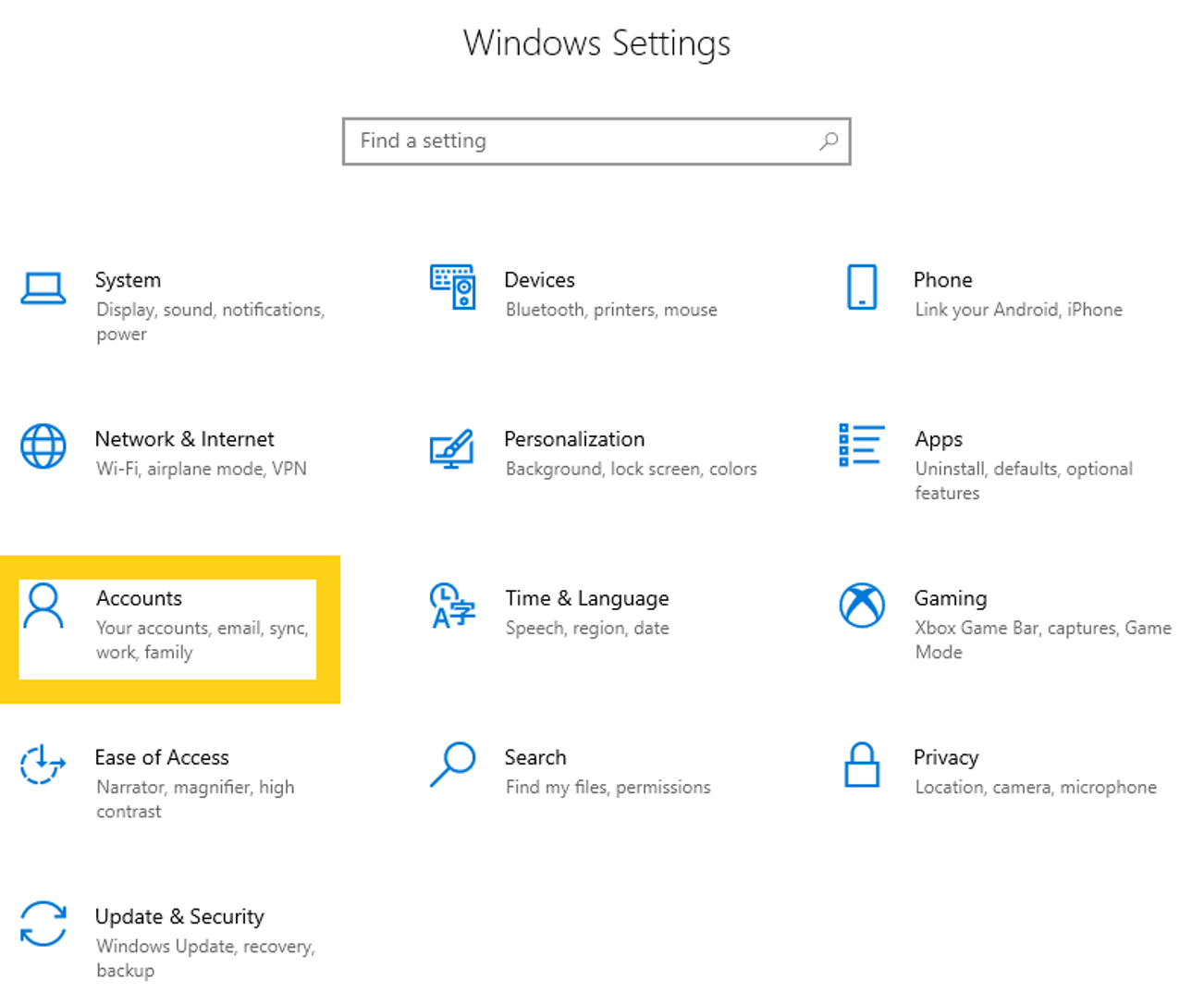
Task: Click "Uninstall, defaults, optional features" description
Action: click(x=1024, y=481)
